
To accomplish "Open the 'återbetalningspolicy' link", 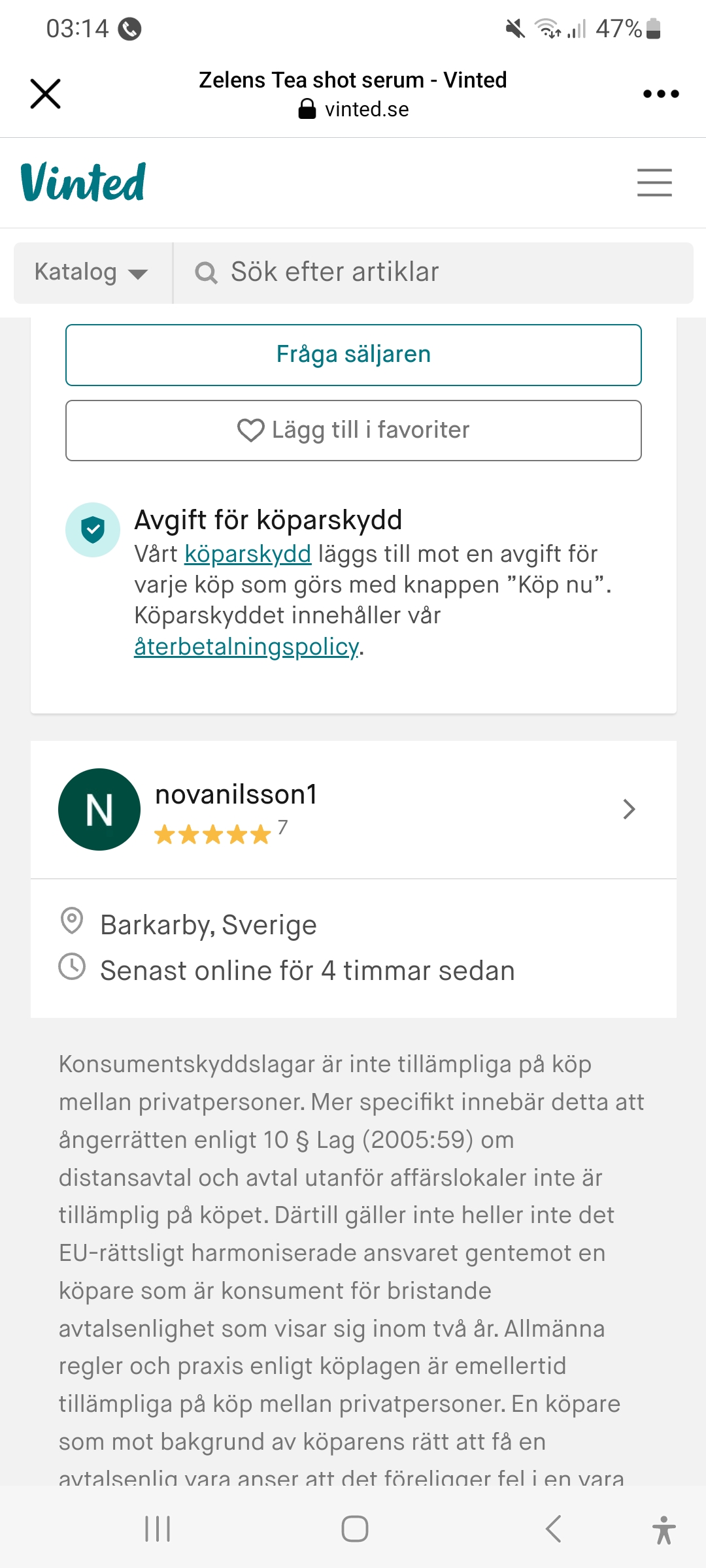I will 246,647.
